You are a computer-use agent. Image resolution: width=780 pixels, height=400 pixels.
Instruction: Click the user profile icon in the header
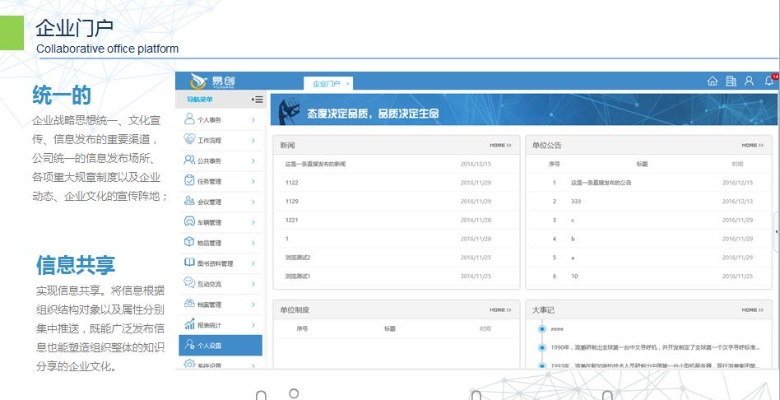point(749,81)
